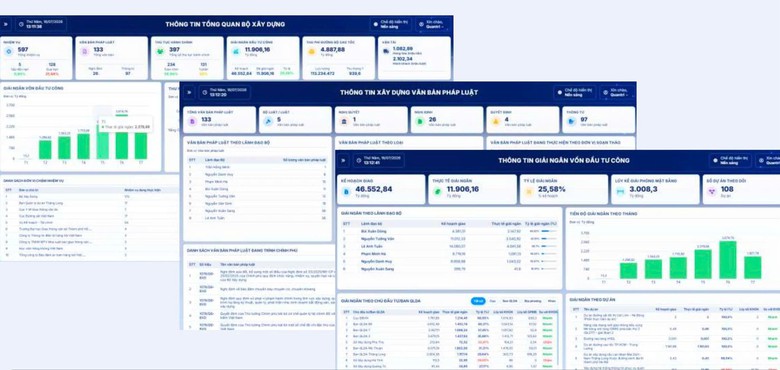
Task: Expand sidebar arrow in Giải Ngân Vốn Đầu Tư Công header
Action: pos(343,160)
